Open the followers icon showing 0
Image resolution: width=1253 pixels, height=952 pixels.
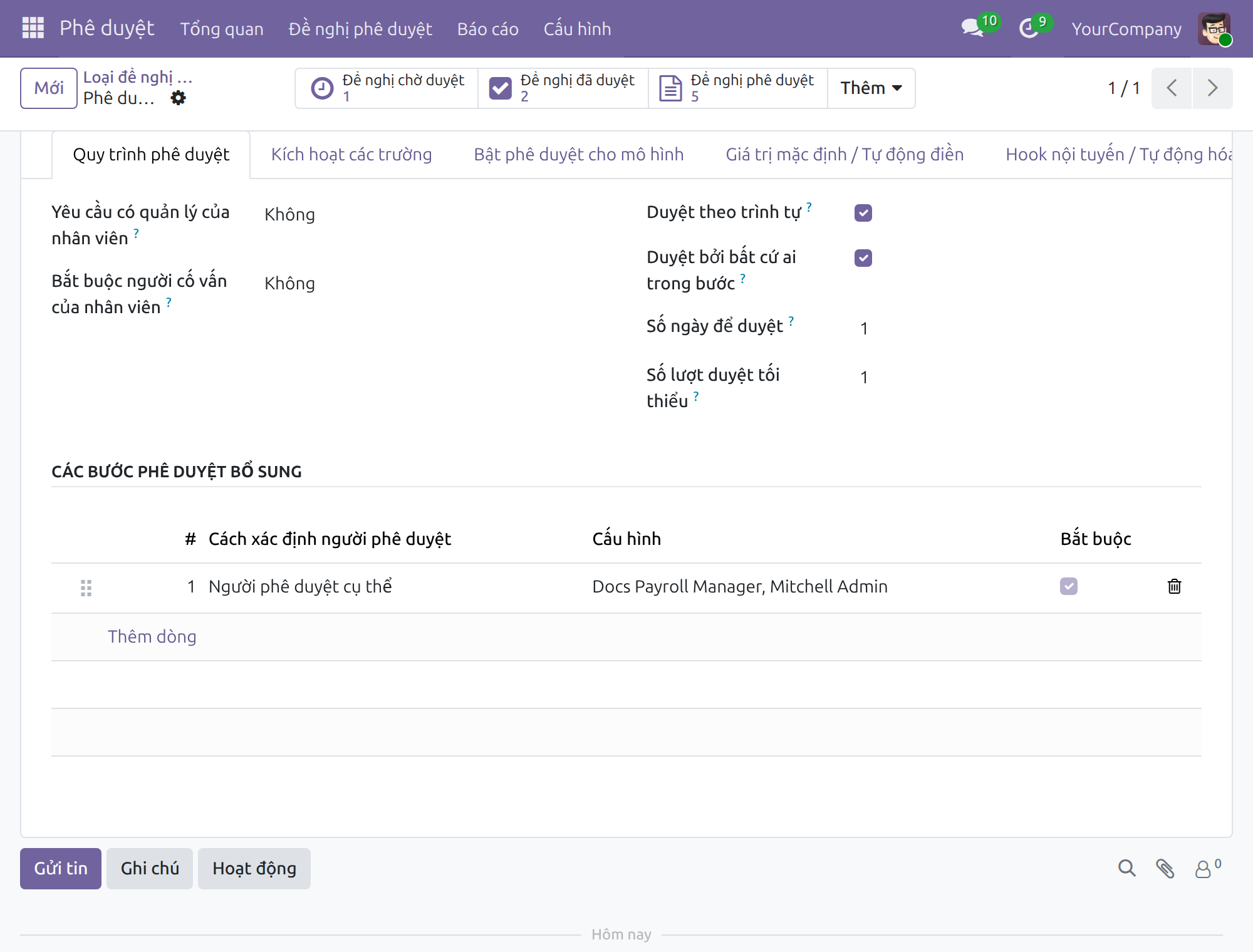1207,868
